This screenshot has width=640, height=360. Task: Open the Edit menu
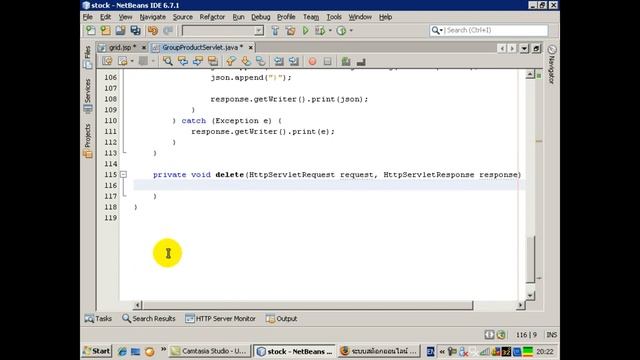click(105, 17)
